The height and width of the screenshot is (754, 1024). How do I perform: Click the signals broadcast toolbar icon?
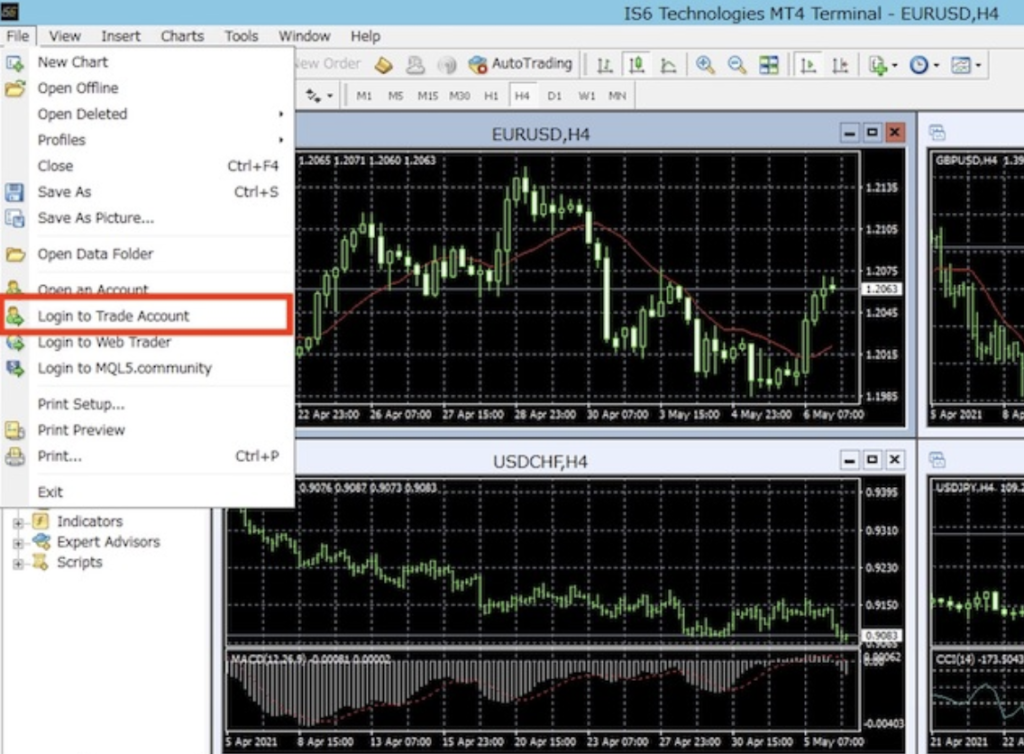tap(447, 65)
